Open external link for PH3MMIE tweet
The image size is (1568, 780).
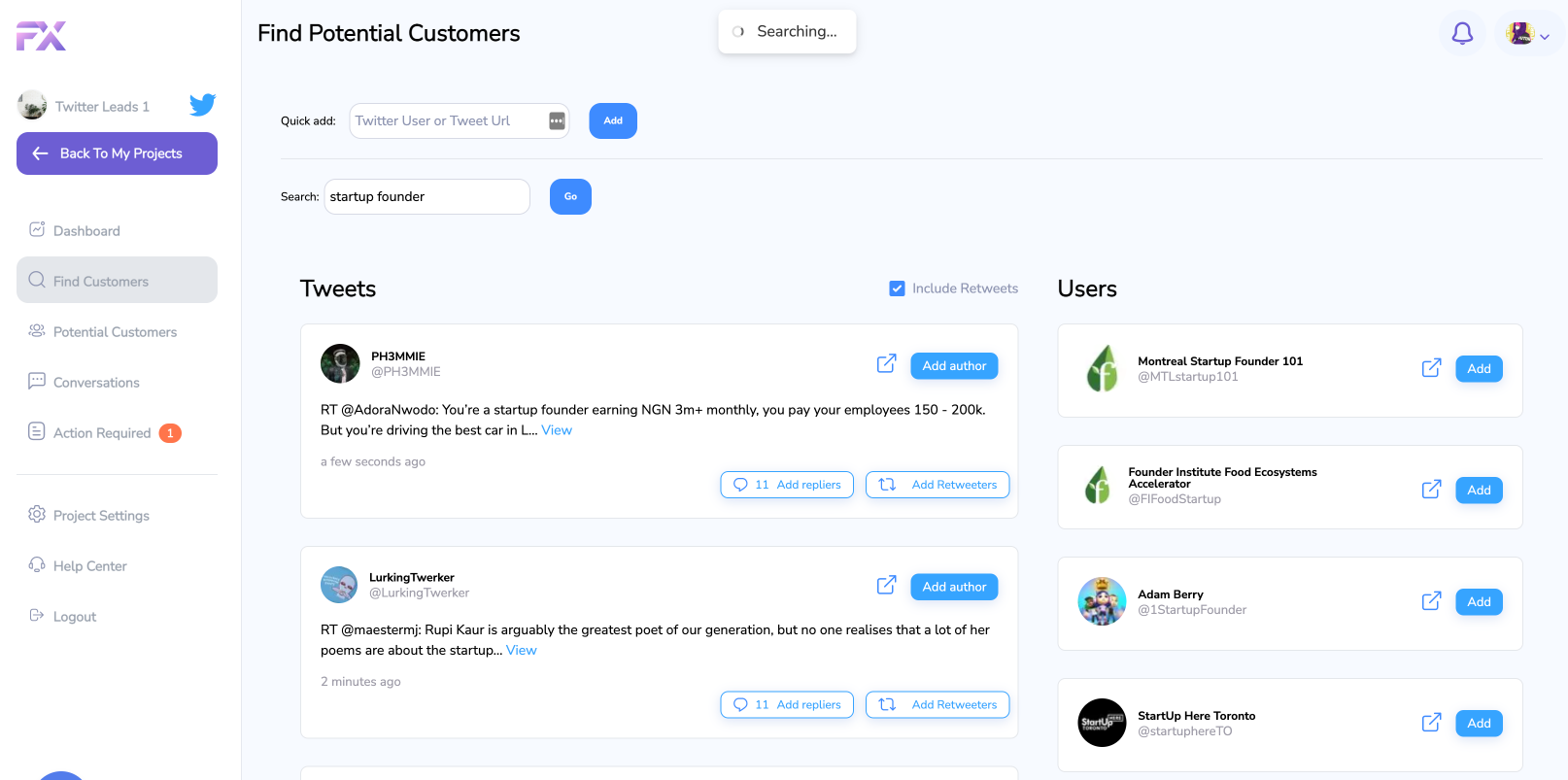[886, 364]
